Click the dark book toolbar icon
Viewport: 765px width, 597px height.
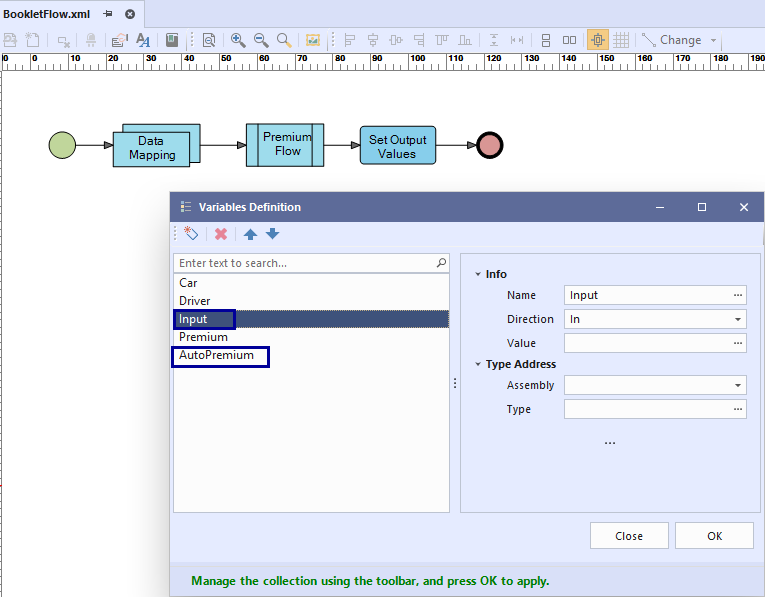click(172, 40)
